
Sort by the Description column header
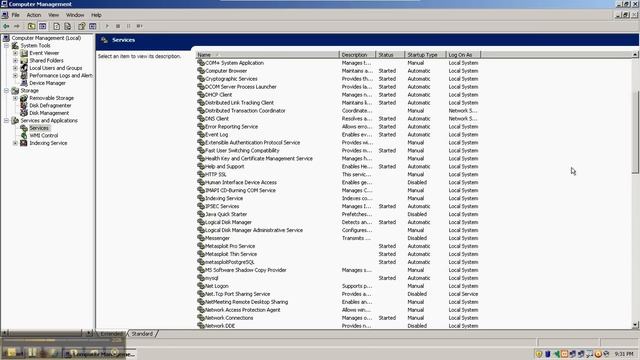click(x=357, y=55)
